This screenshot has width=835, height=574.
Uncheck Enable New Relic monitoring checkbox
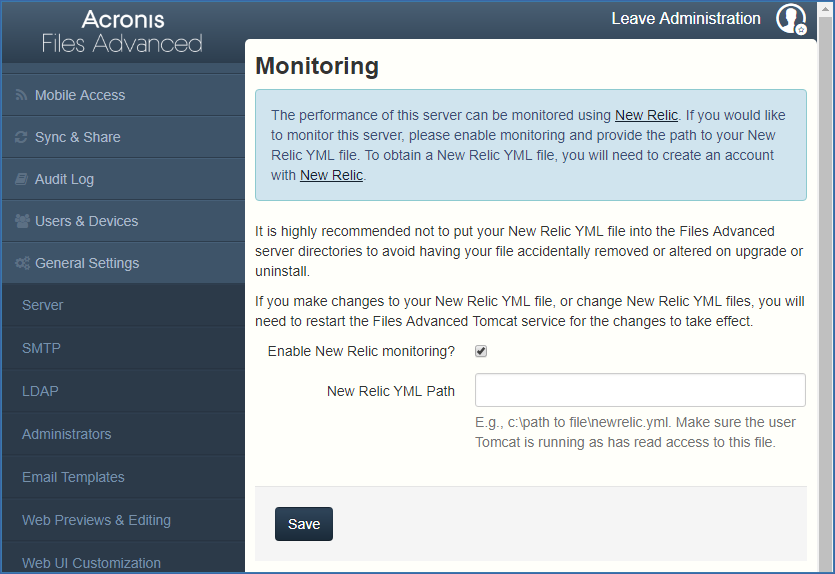pyautogui.click(x=481, y=351)
